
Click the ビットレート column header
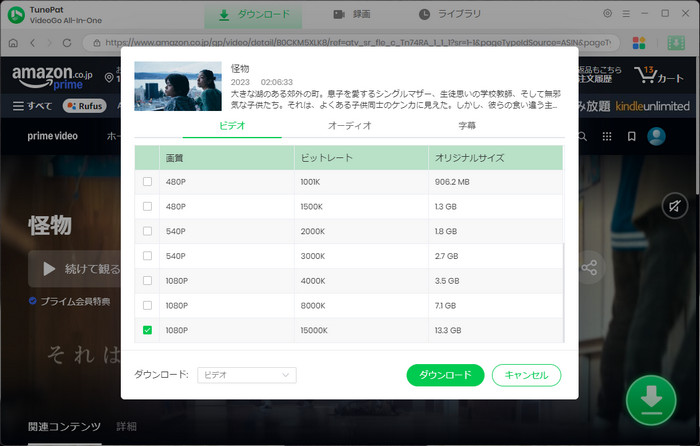(x=361, y=158)
